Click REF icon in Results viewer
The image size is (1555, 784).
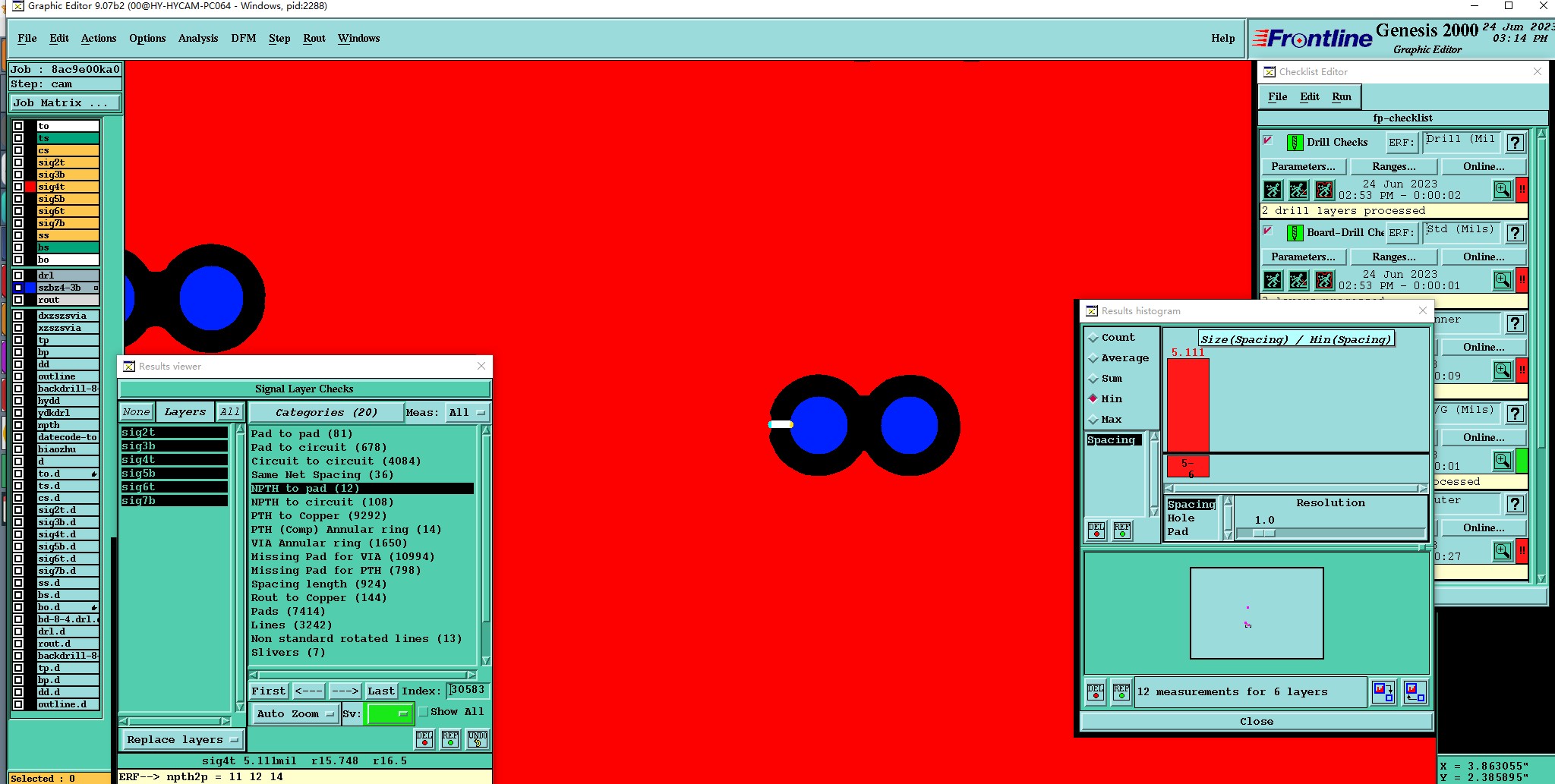click(x=450, y=738)
